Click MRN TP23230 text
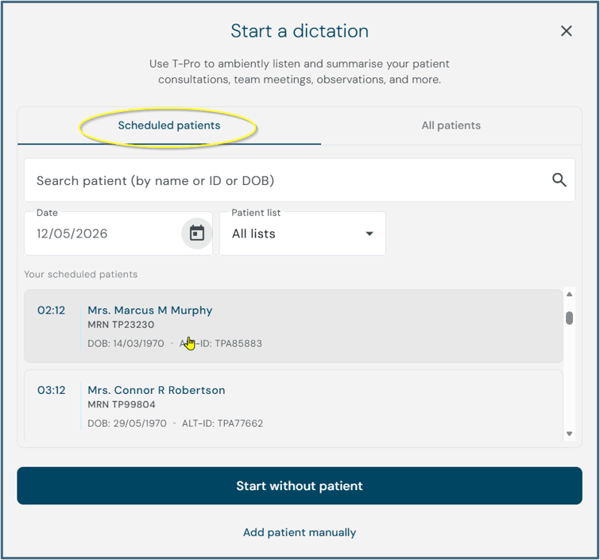 (121, 325)
